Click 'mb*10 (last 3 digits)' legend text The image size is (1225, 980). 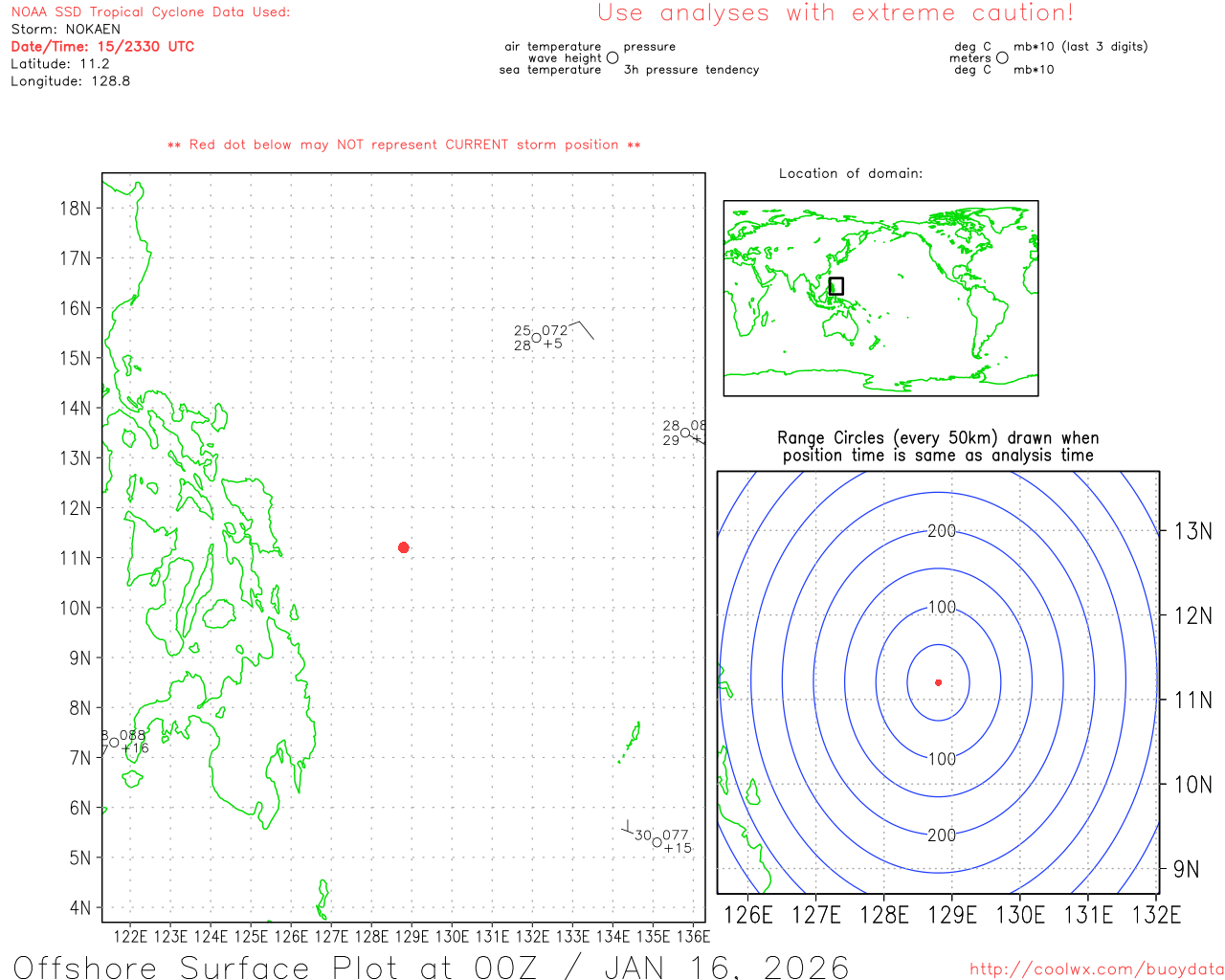pyautogui.click(x=1080, y=47)
